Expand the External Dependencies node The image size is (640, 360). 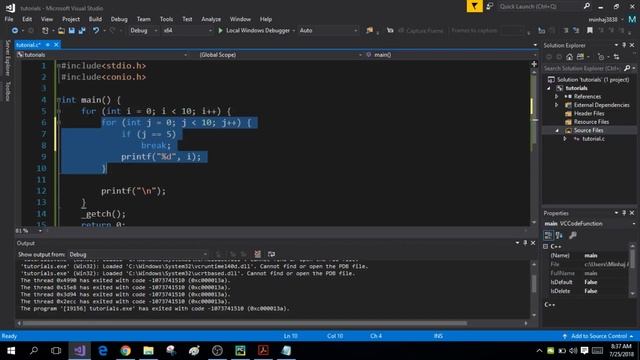point(556,105)
